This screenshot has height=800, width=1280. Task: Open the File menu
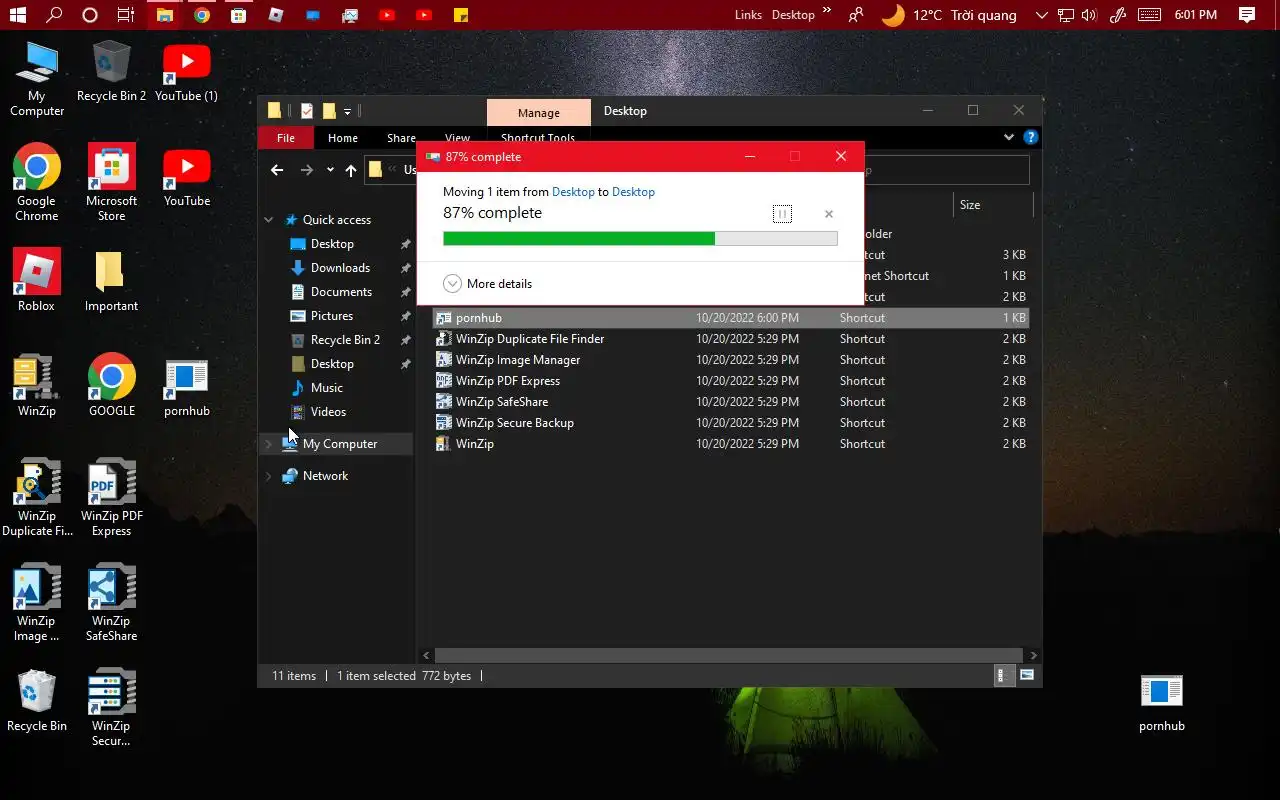[286, 138]
